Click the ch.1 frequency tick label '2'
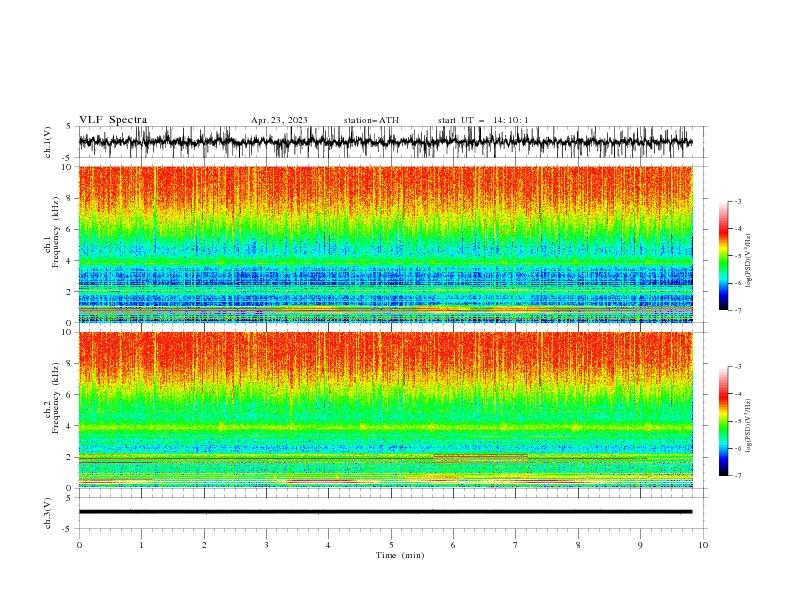The height and width of the screenshot is (612, 792). point(69,291)
